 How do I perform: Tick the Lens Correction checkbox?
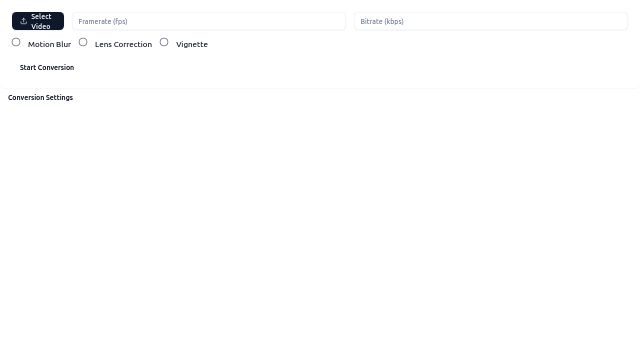(x=83, y=42)
